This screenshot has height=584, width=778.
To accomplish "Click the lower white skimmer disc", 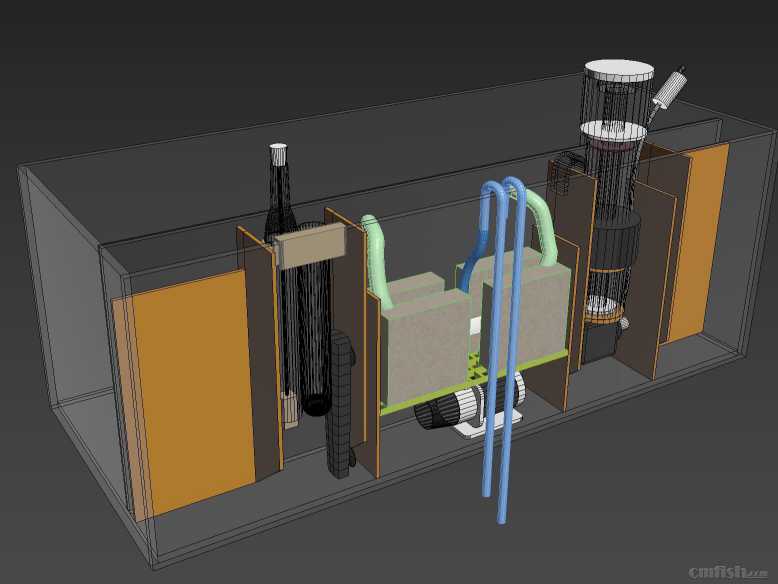I will [x=611, y=130].
